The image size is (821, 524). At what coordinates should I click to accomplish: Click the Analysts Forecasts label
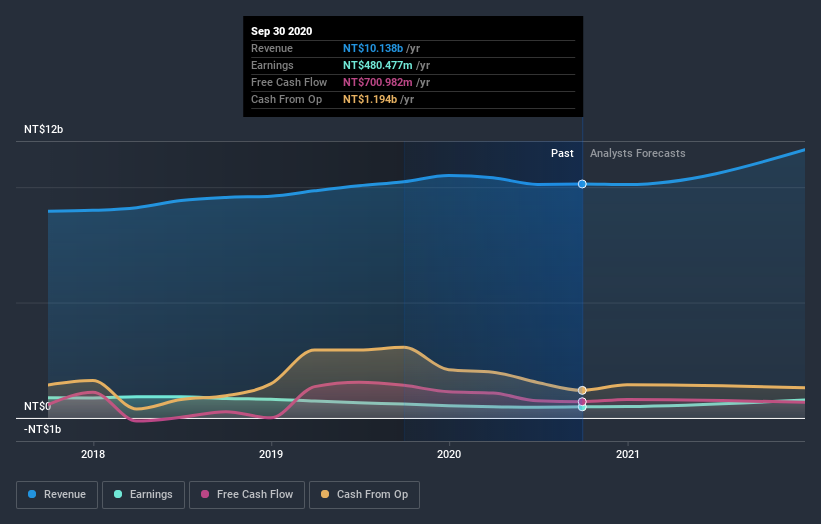click(638, 153)
